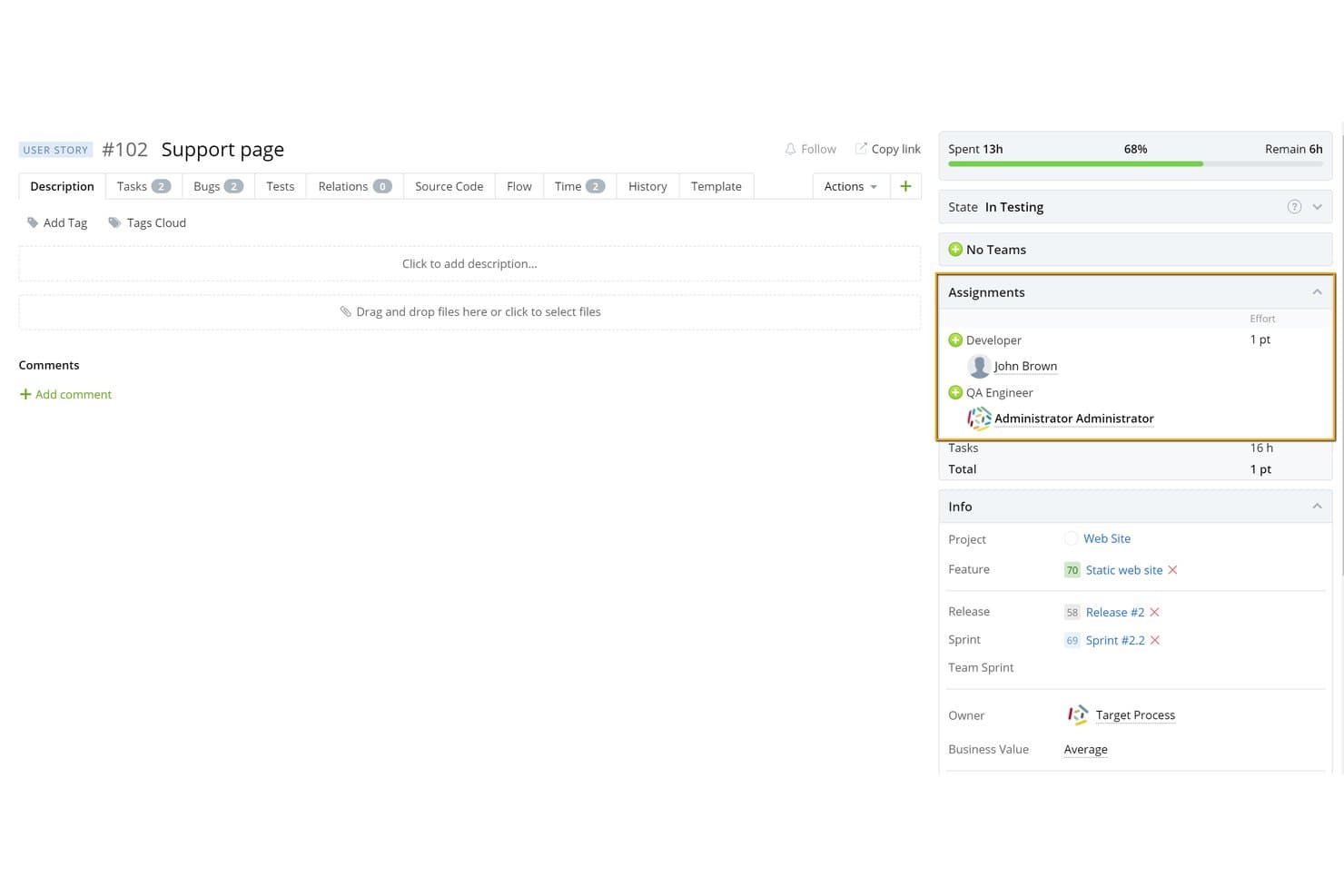Viewport: 1344px width, 896px height.
Task: Remove the Static web site feature with red X
Action: [x=1172, y=570]
